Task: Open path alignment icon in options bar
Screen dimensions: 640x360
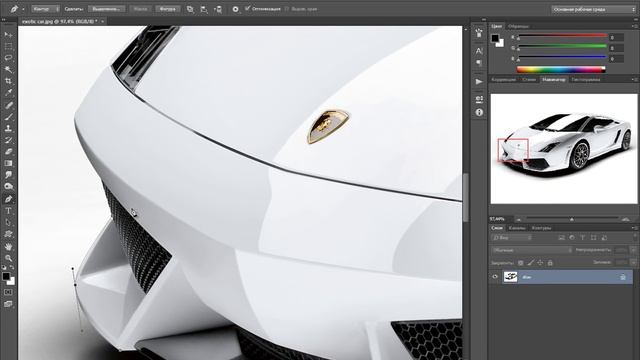Action: 204,9
